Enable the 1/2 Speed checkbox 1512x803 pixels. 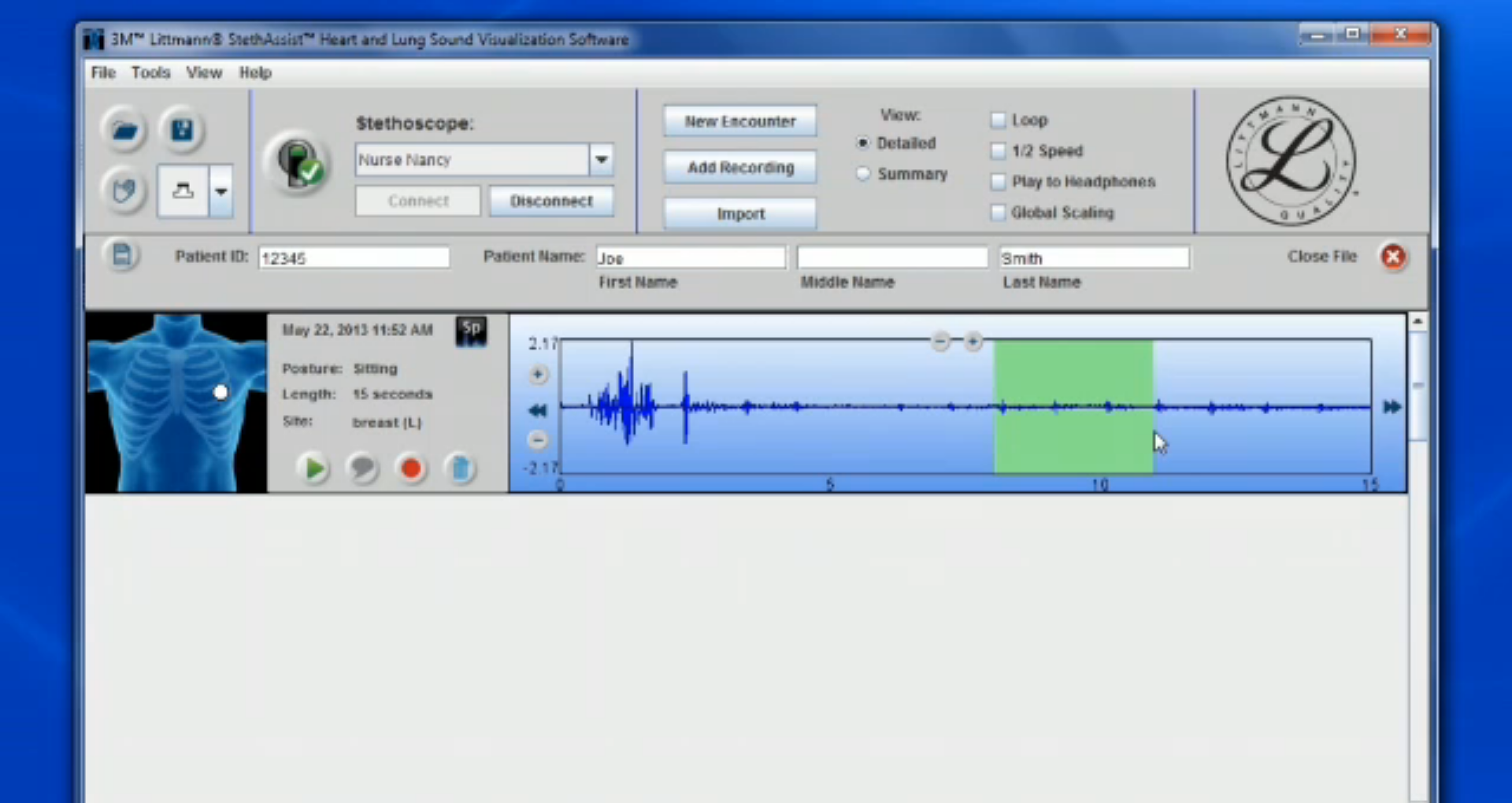point(998,151)
